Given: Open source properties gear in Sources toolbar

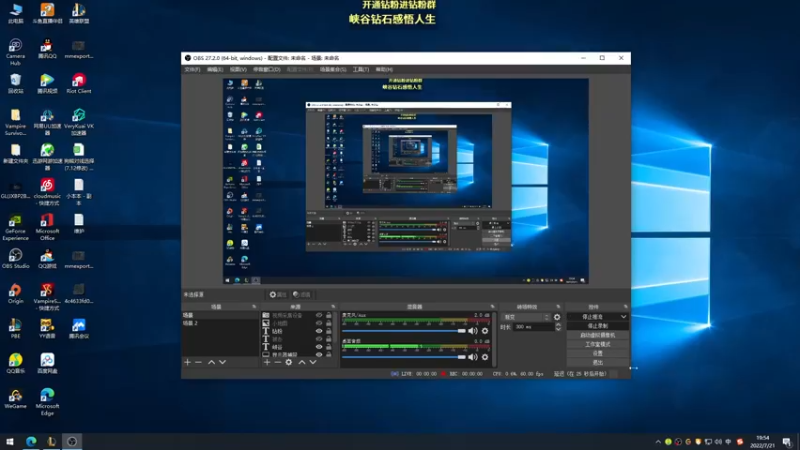Looking at the screenshot, I should pyautogui.click(x=289, y=362).
